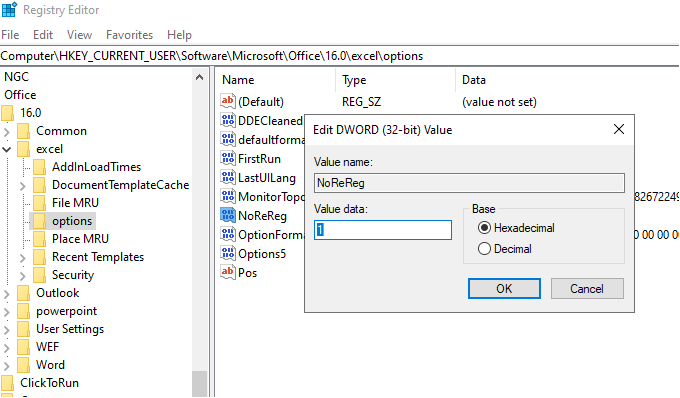Click the Options5 DWORD value icon

pyautogui.click(x=228, y=253)
